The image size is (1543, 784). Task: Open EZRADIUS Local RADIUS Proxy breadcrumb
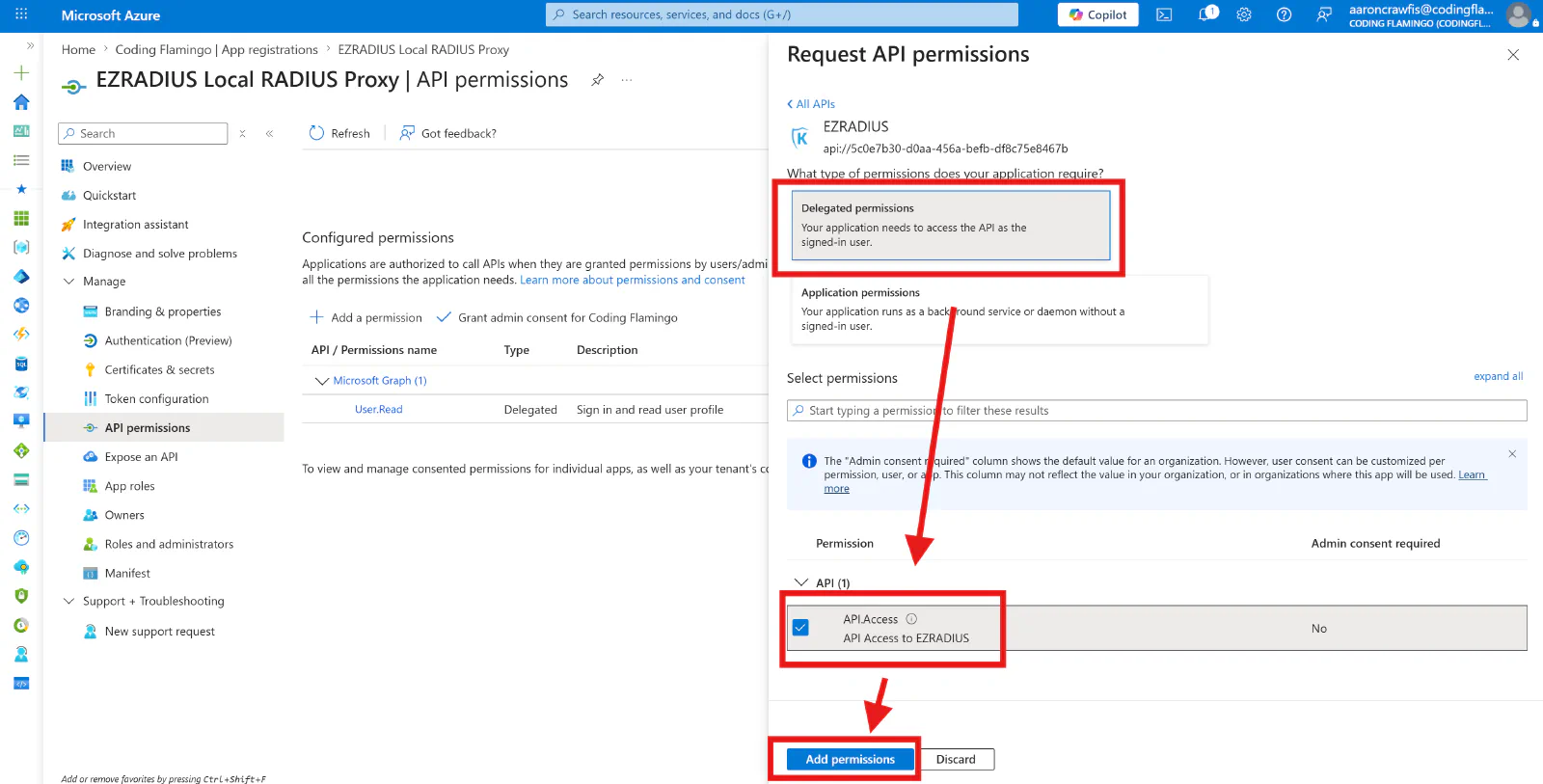pyautogui.click(x=423, y=49)
